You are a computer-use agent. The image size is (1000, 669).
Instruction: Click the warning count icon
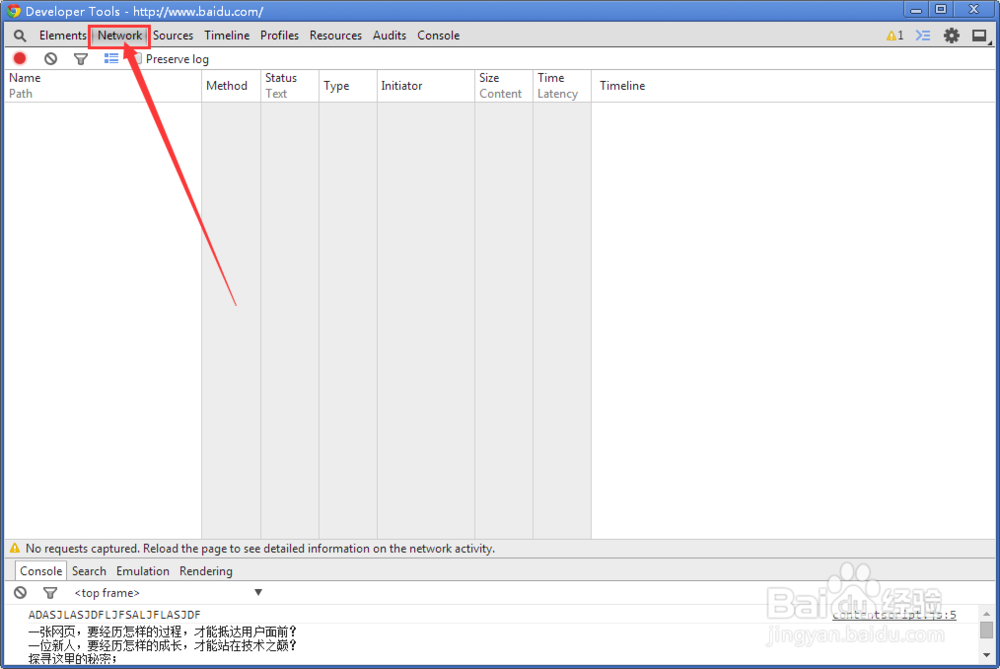pos(895,36)
